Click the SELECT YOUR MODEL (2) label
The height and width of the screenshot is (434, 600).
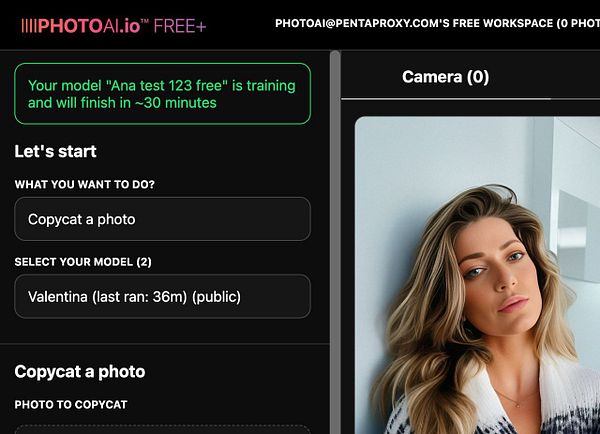[x=83, y=262]
